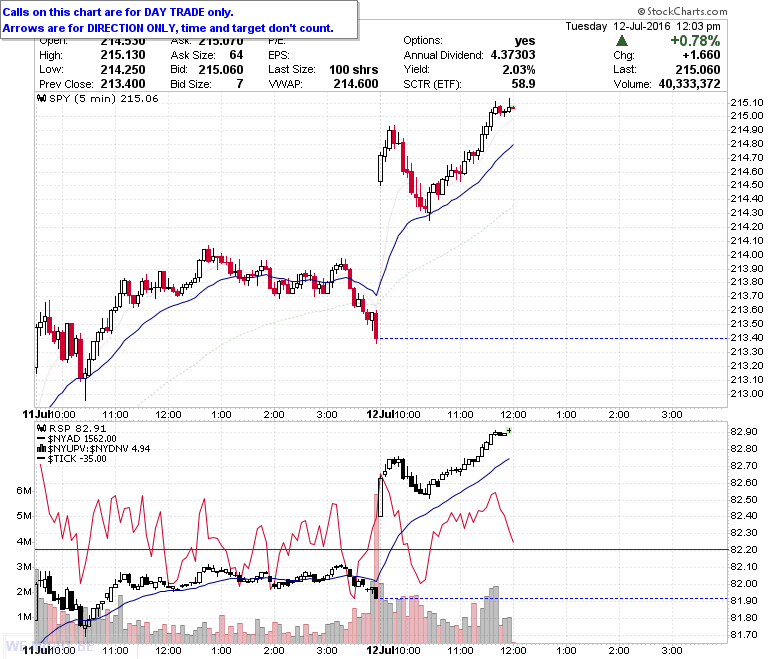Click the date 'Tuesday 12-Jul-2016 12:03 pm'
This screenshot has height=659, width=780.
tap(643, 26)
